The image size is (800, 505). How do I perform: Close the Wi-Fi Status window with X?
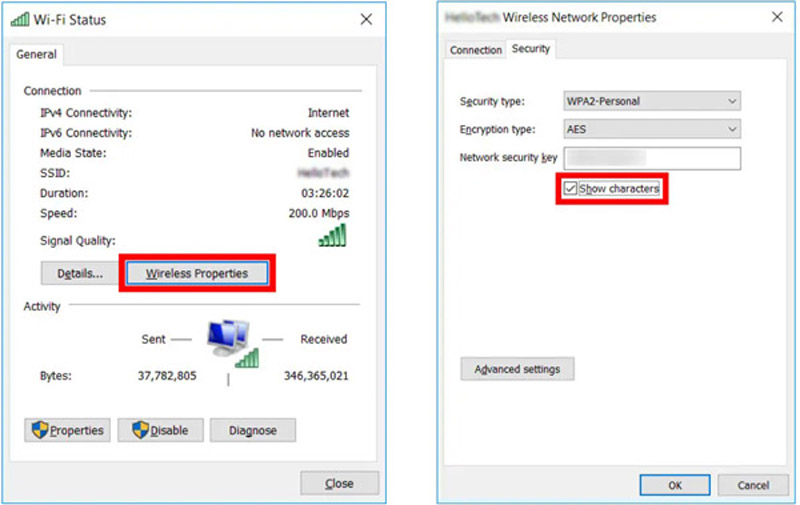[x=366, y=19]
